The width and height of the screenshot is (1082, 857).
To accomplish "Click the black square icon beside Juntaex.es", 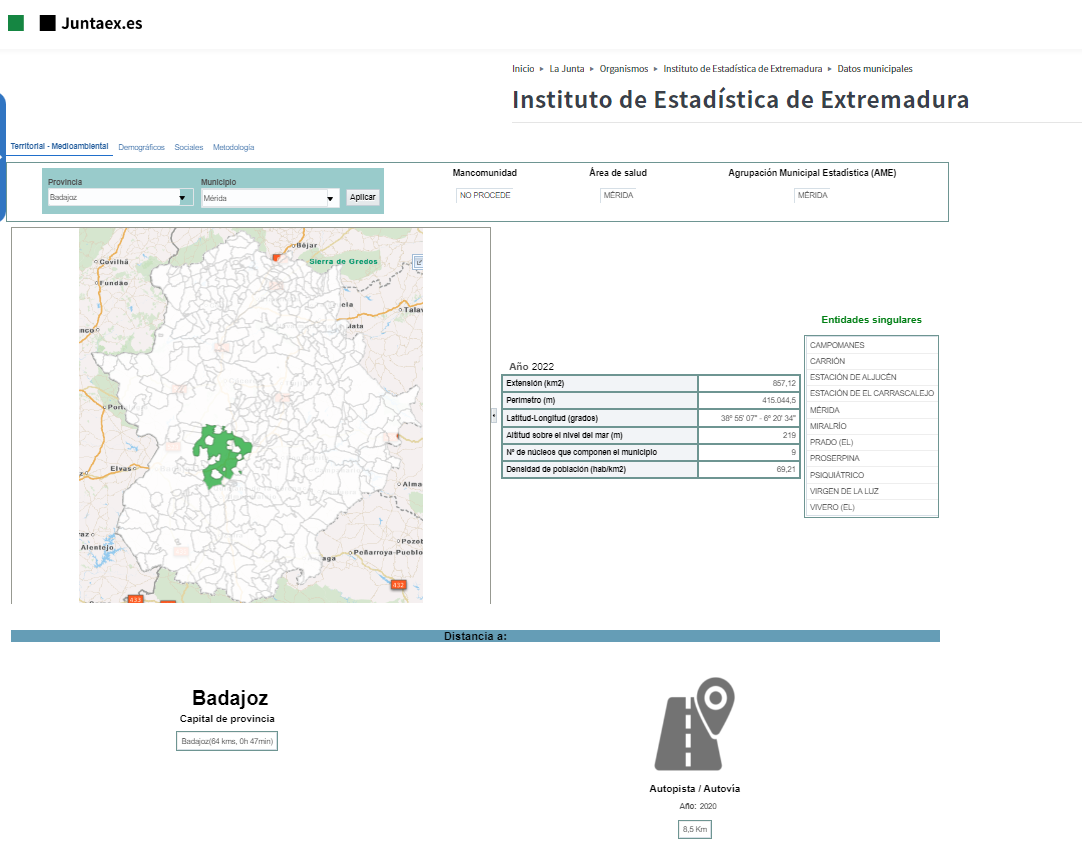I will (x=47, y=23).
